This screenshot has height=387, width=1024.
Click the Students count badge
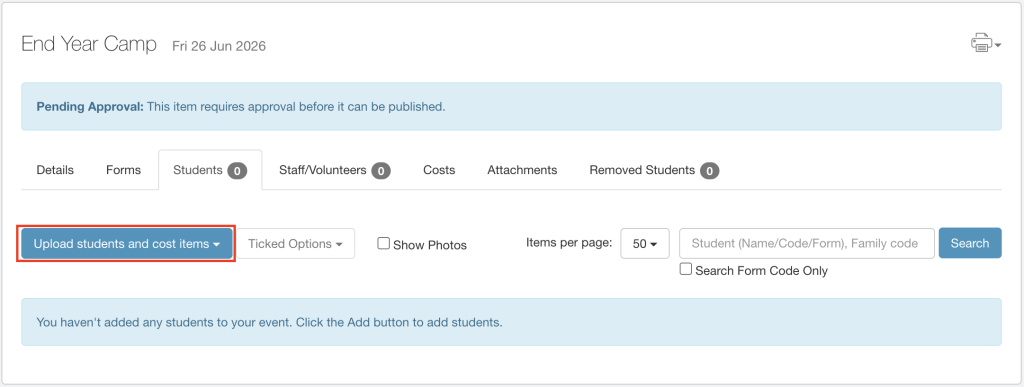coord(237,171)
